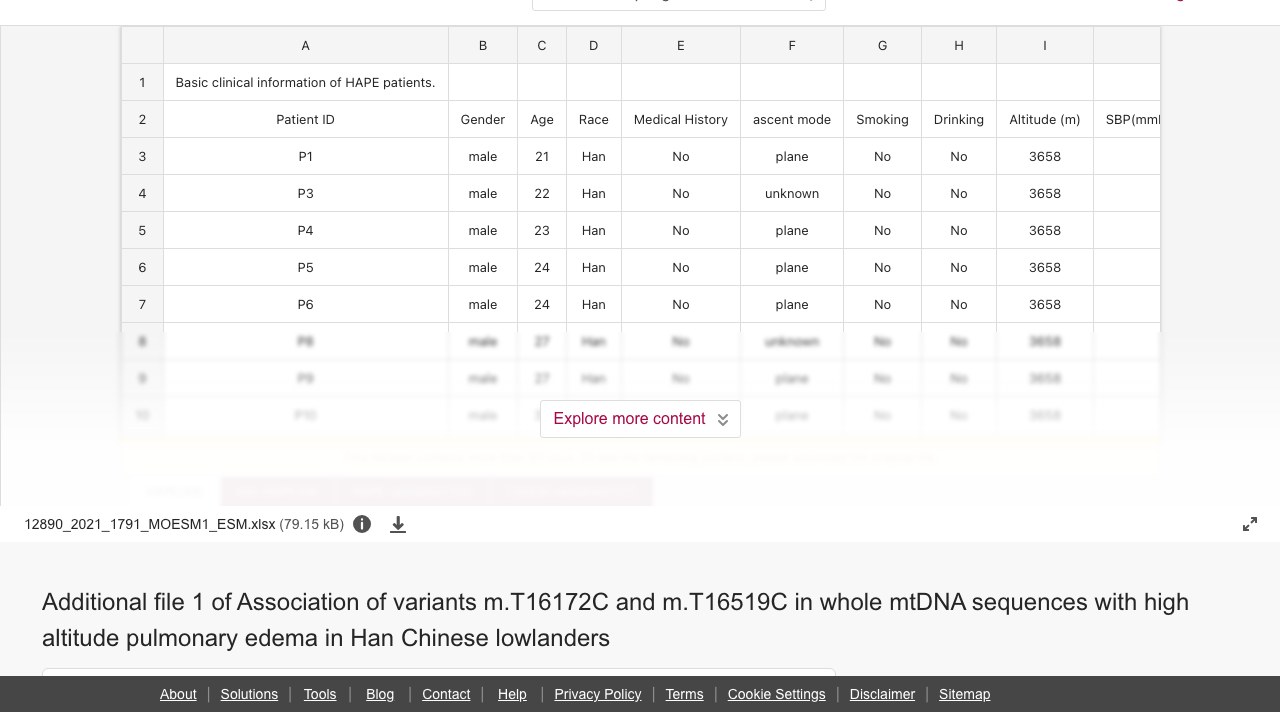Select the 'Drinking' header cell

pyautogui.click(x=959, y=119)
